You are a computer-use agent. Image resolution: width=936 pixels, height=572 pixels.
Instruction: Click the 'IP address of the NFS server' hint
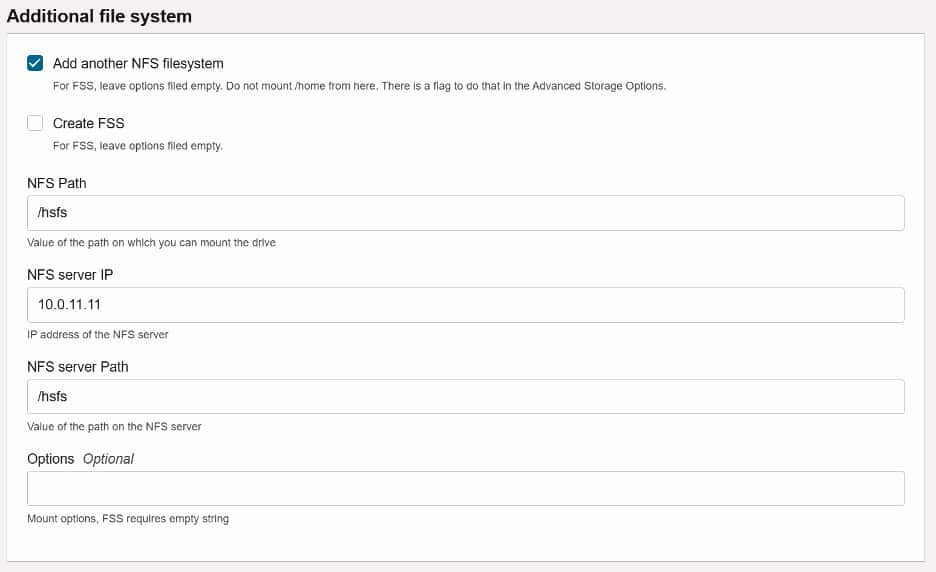[x=98, y=334]
